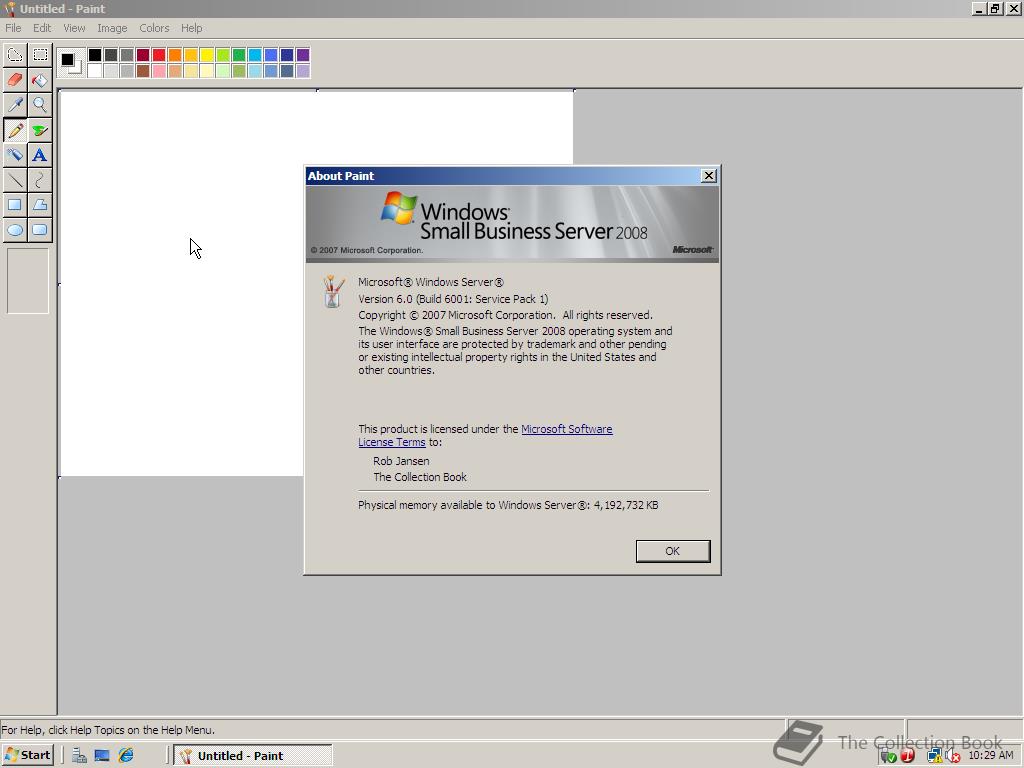
Task: Select the Rectangle shape tool
Action: [15, 204]
